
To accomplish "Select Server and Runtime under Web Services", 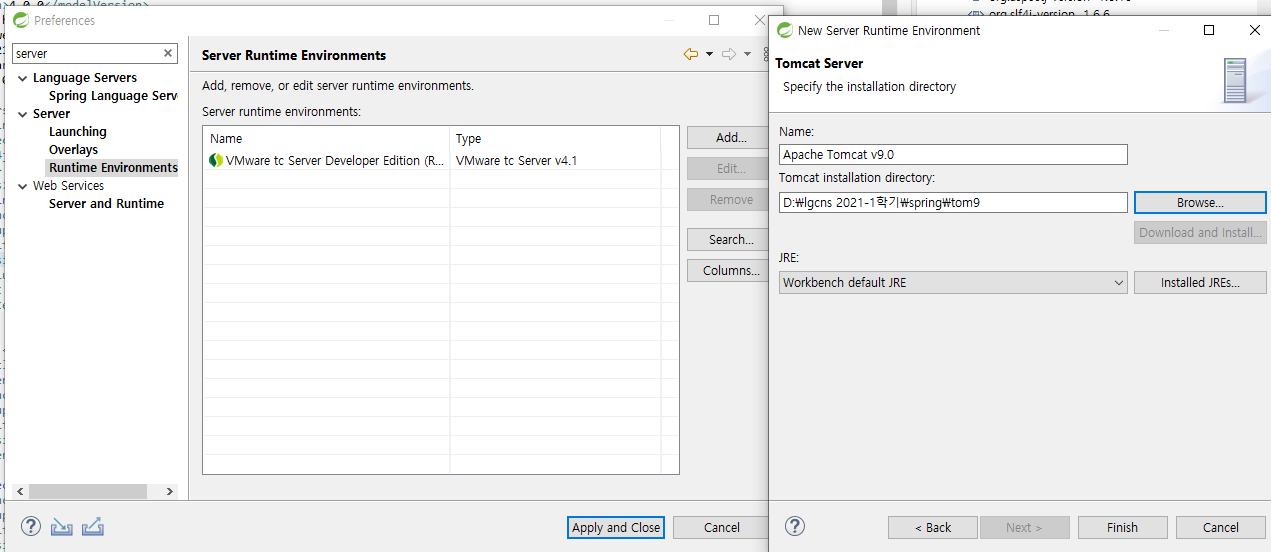I will coord(106,204).
